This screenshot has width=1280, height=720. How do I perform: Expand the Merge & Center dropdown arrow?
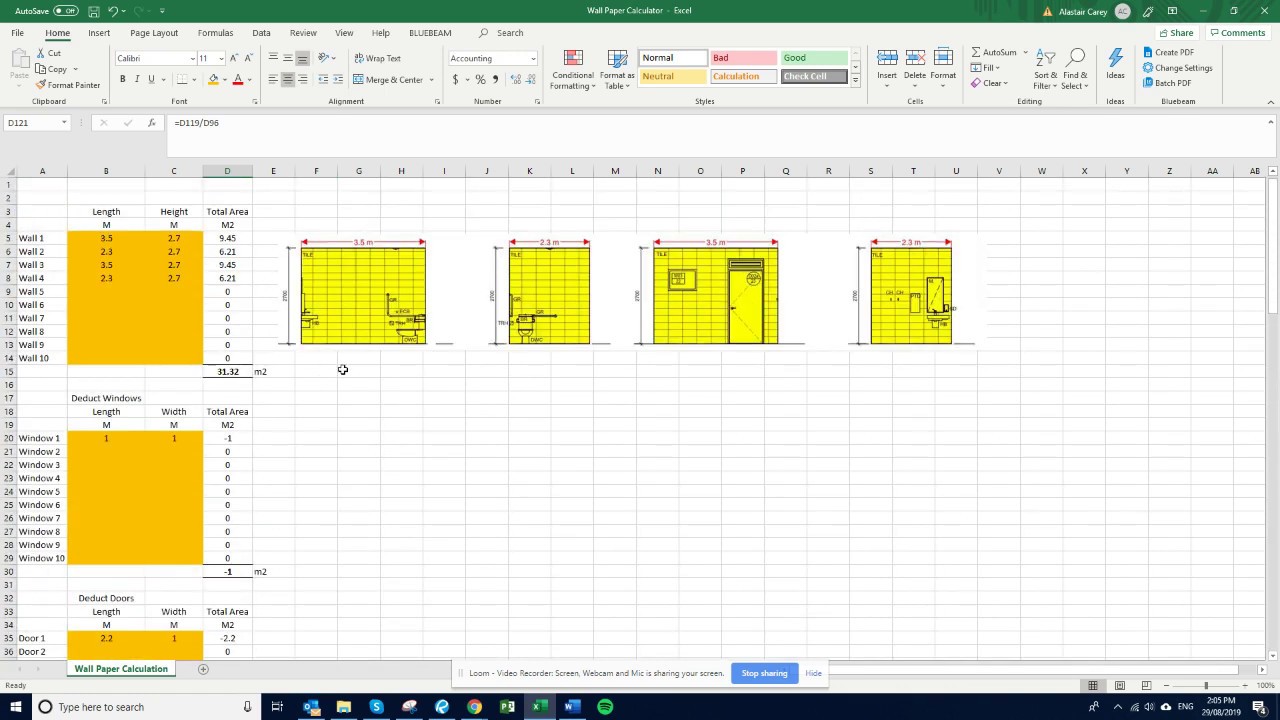(432, 80)
